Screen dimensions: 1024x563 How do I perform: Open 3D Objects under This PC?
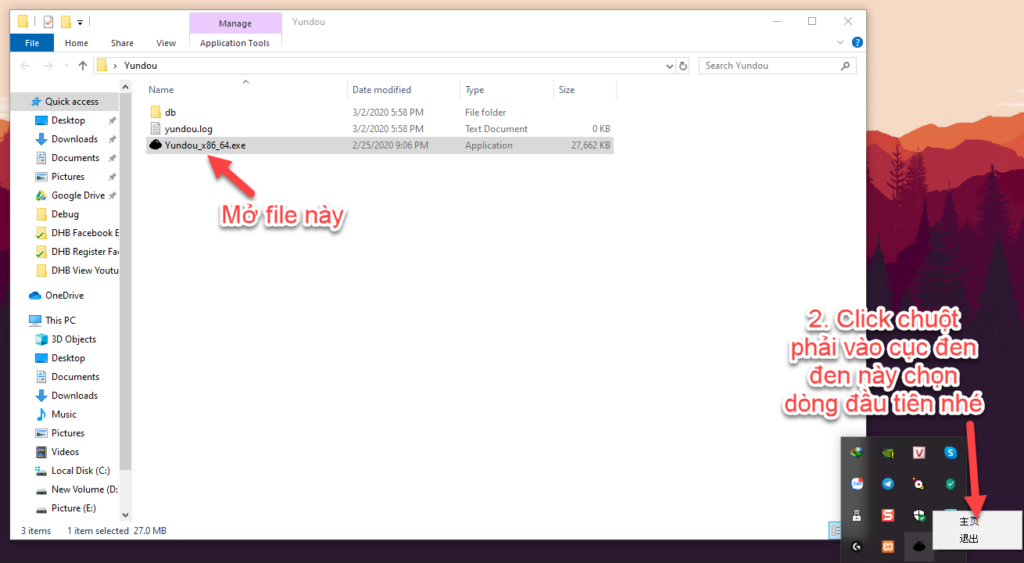(73, 339)
